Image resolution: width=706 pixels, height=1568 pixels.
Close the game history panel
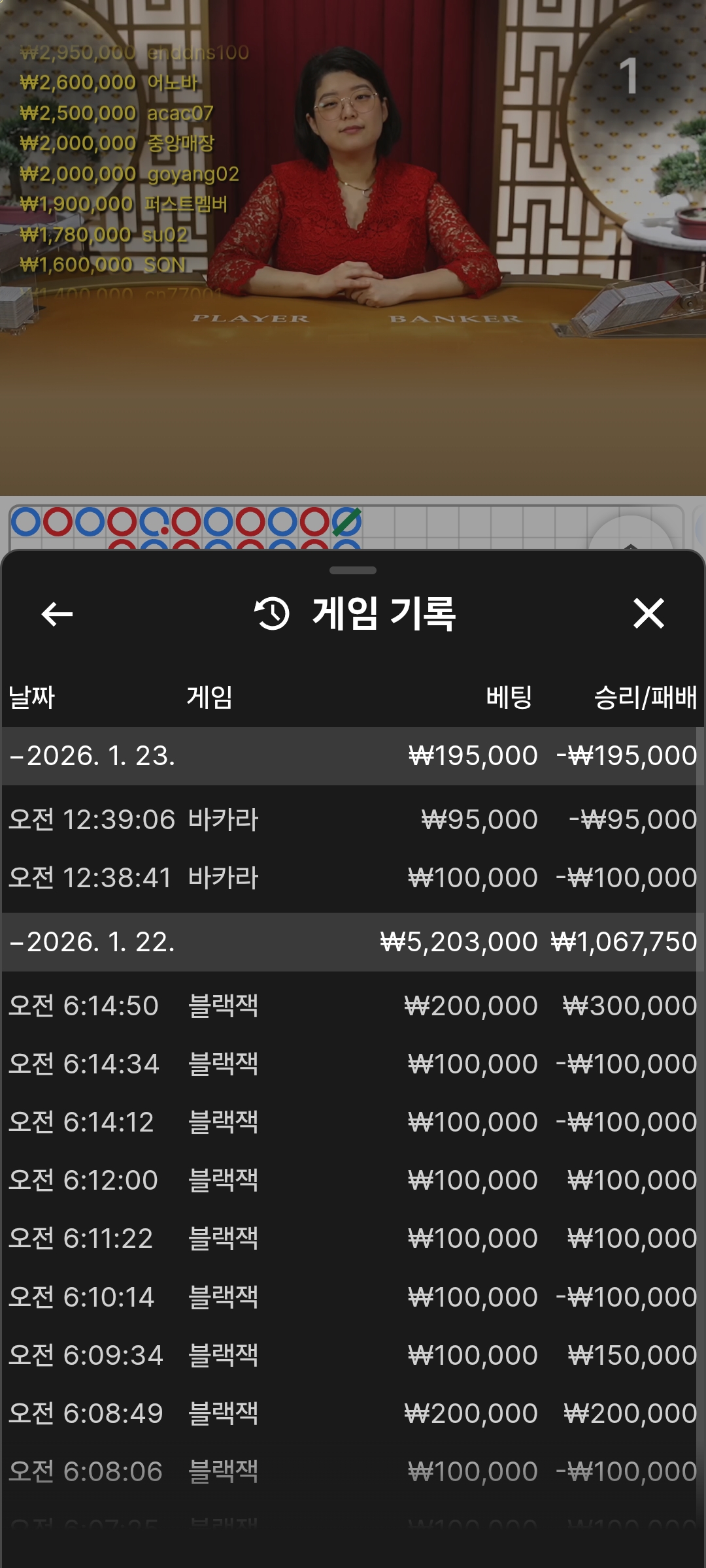648,614
